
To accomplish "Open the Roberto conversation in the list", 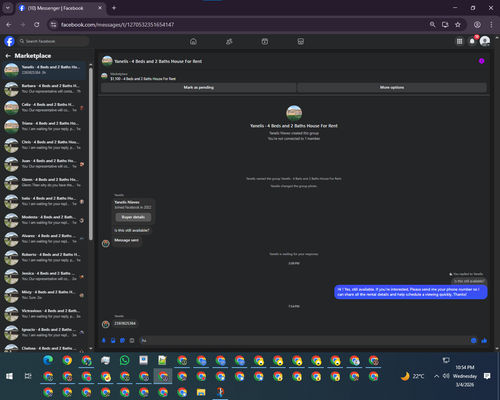I will (x=44, y=257).
